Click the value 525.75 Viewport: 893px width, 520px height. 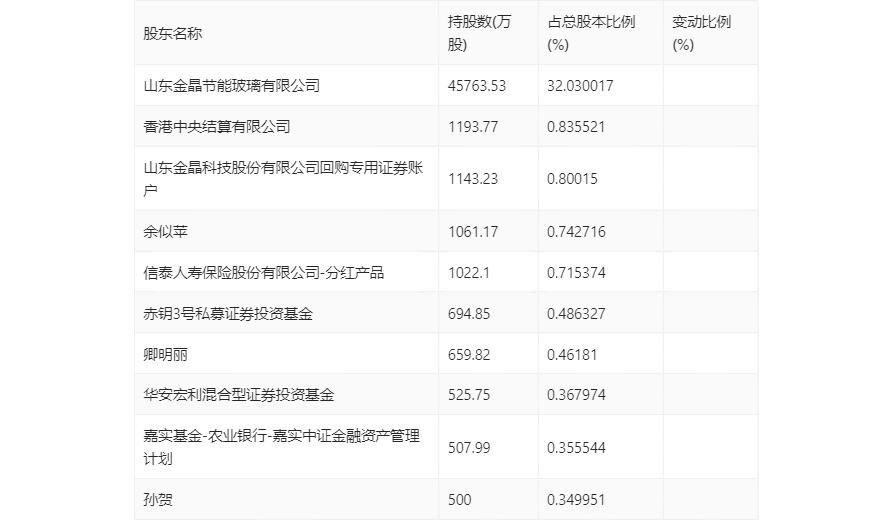[x=469, y=395]
